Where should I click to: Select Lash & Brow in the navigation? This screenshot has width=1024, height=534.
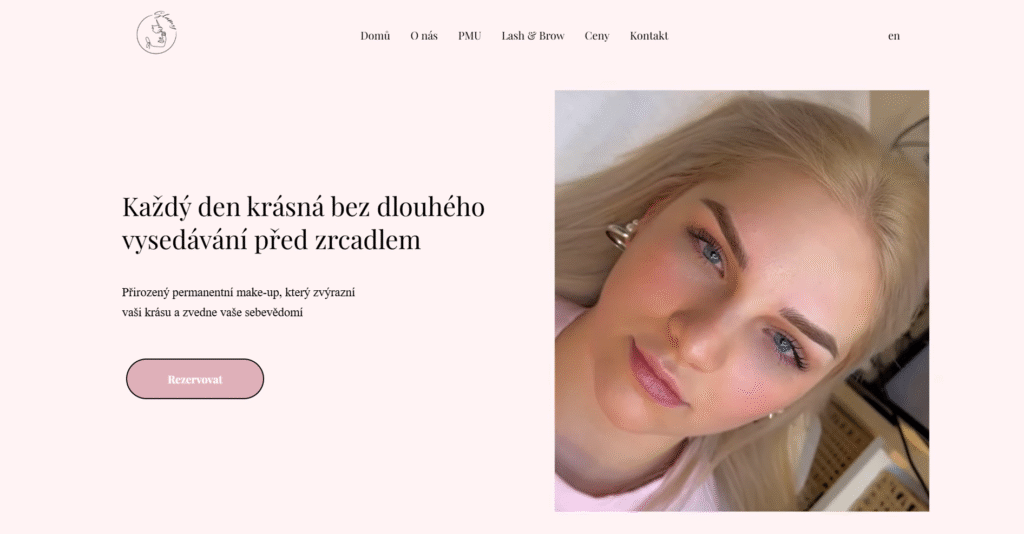(533, 36)
